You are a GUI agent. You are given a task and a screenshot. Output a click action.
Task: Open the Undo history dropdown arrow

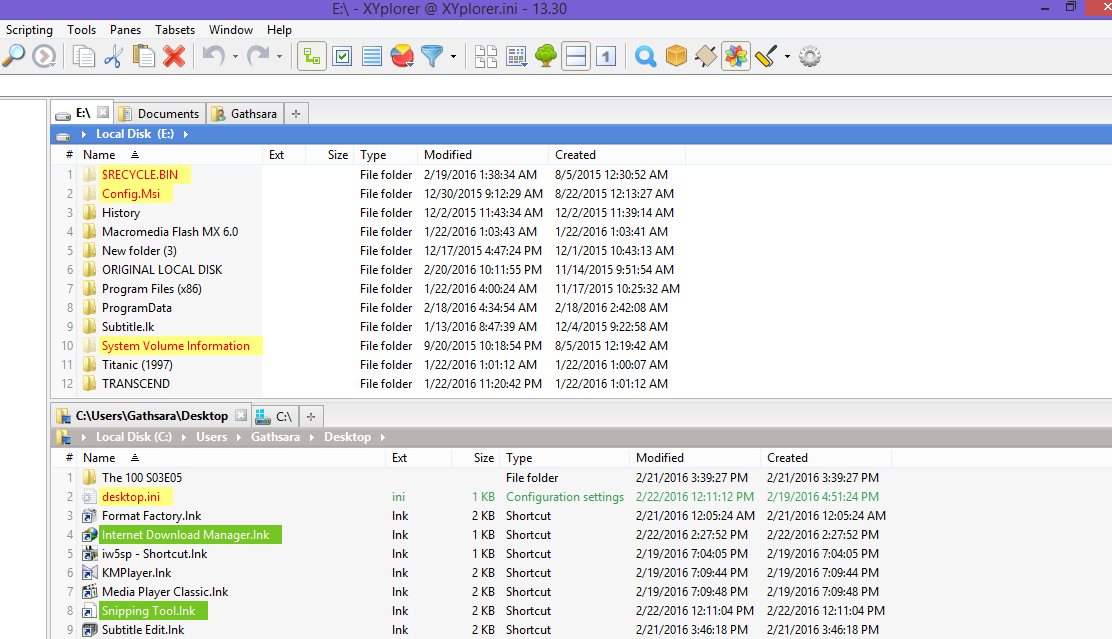235,56
